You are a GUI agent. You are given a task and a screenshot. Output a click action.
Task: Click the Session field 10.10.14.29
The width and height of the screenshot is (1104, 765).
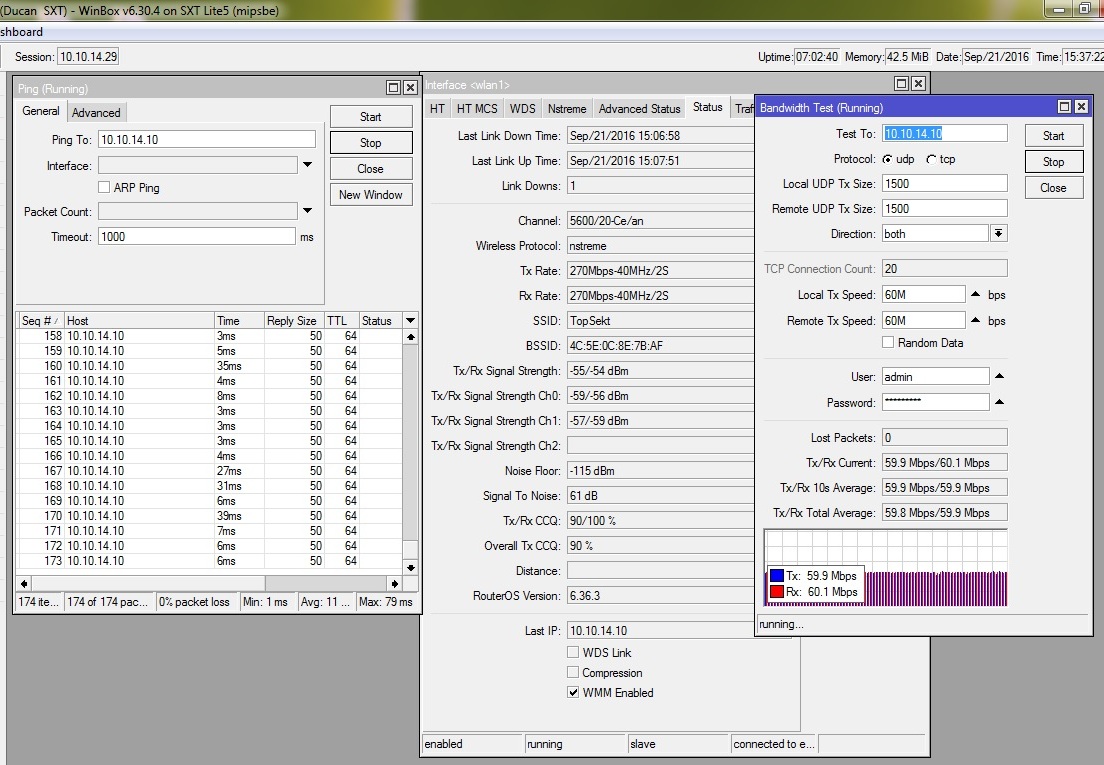(88, 56)
